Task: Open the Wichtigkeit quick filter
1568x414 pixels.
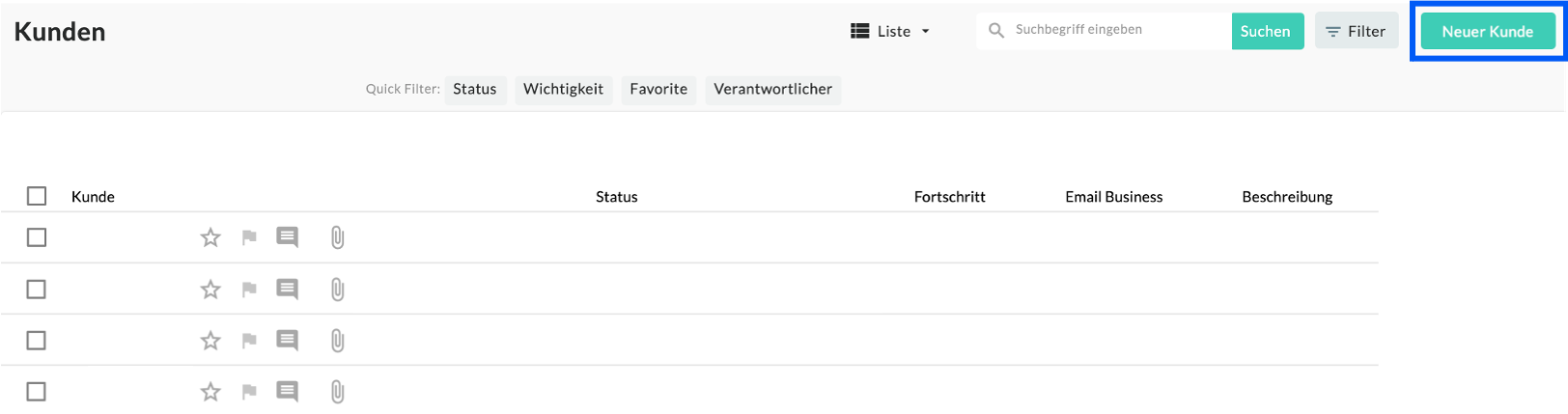Action: [563, 89]
